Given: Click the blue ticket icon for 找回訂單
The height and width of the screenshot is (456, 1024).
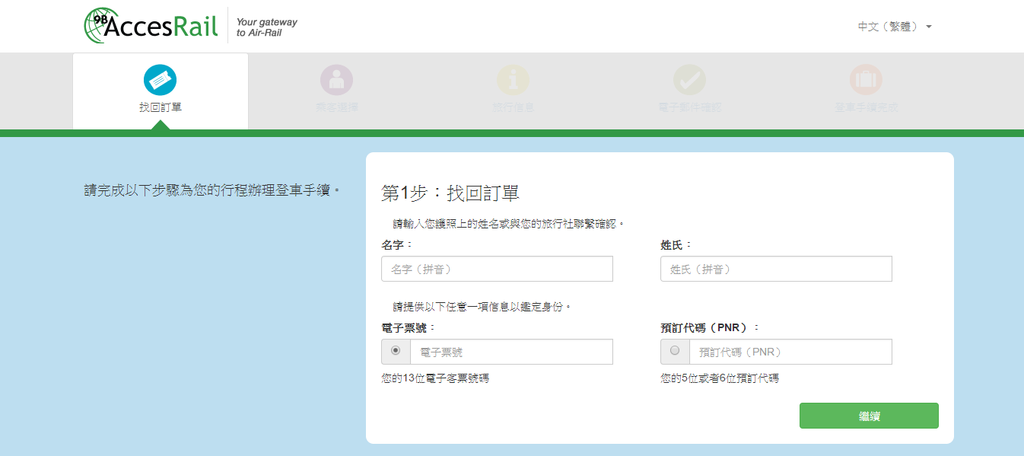Looking at the screenshot, I should click(160, 81).
